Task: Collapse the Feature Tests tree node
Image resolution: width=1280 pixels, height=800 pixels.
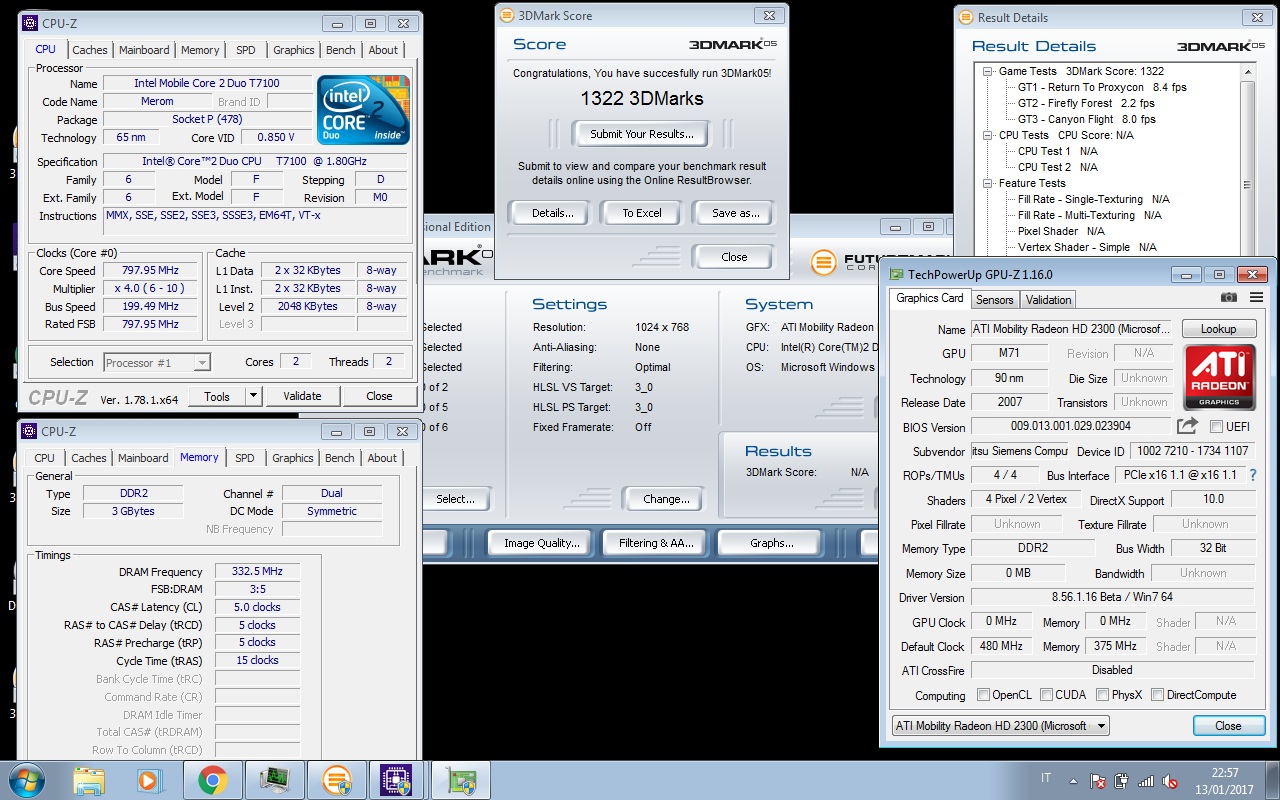Action: (988, 183)
